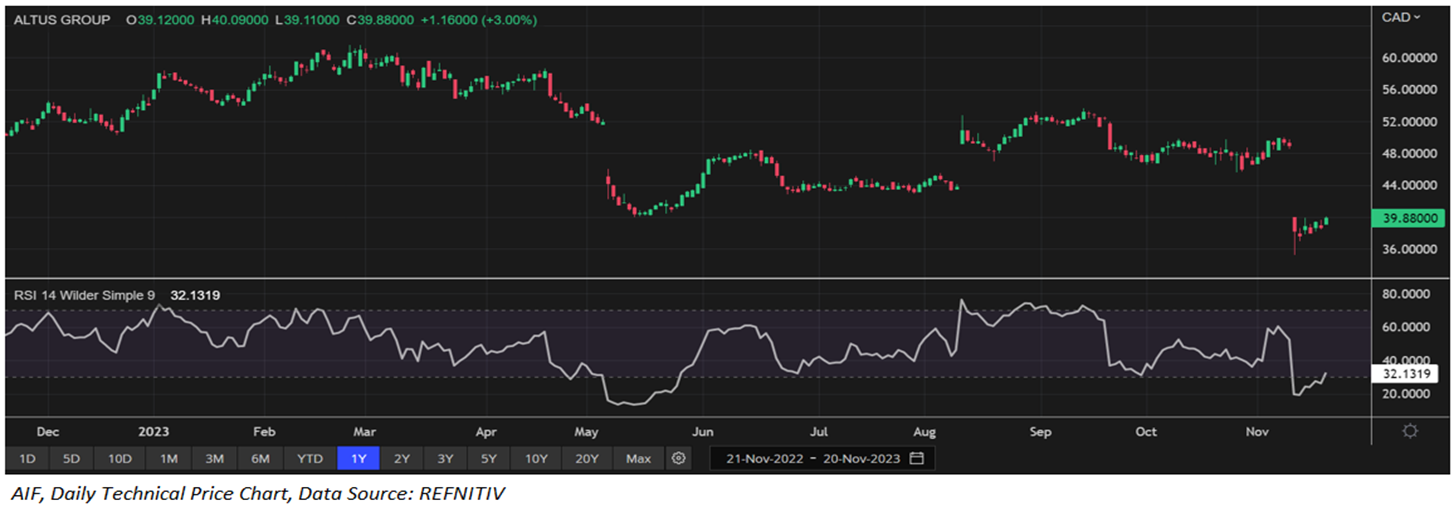Click the Apr label on time axis
This screenshot has height=509, width=1454.
click(486, 432)
